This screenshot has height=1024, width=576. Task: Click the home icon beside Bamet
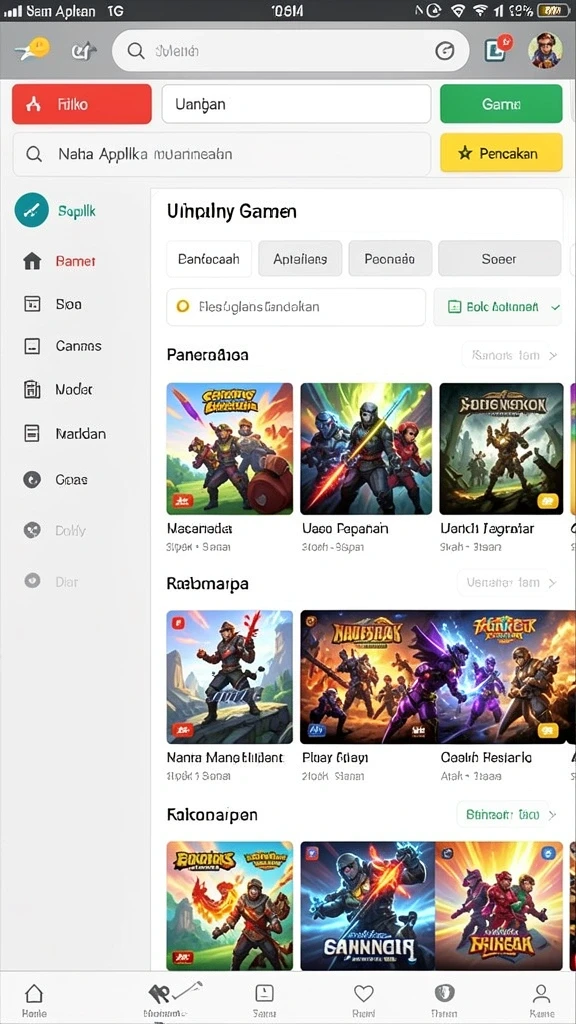pos(32,261)
